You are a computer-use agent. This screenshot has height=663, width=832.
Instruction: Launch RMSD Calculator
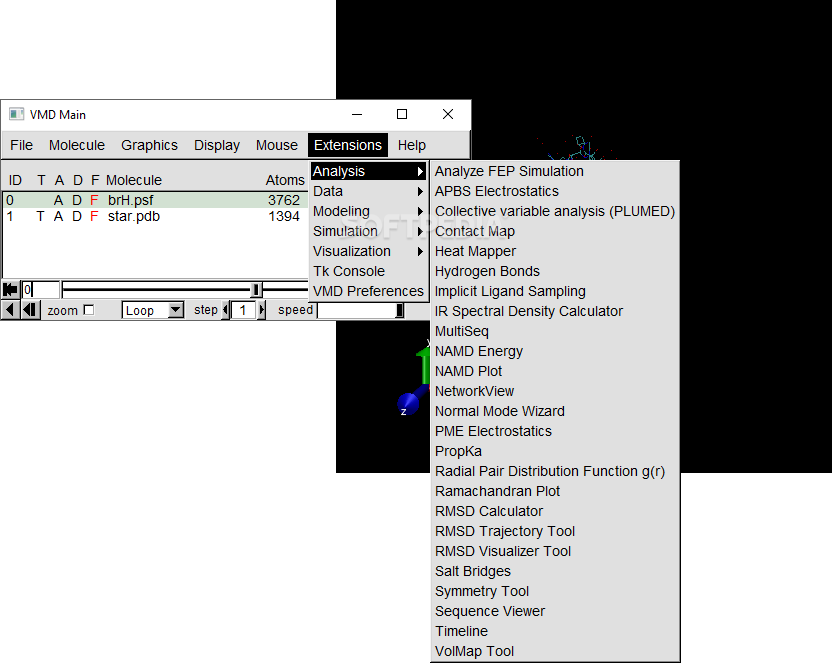pos(554,511)
